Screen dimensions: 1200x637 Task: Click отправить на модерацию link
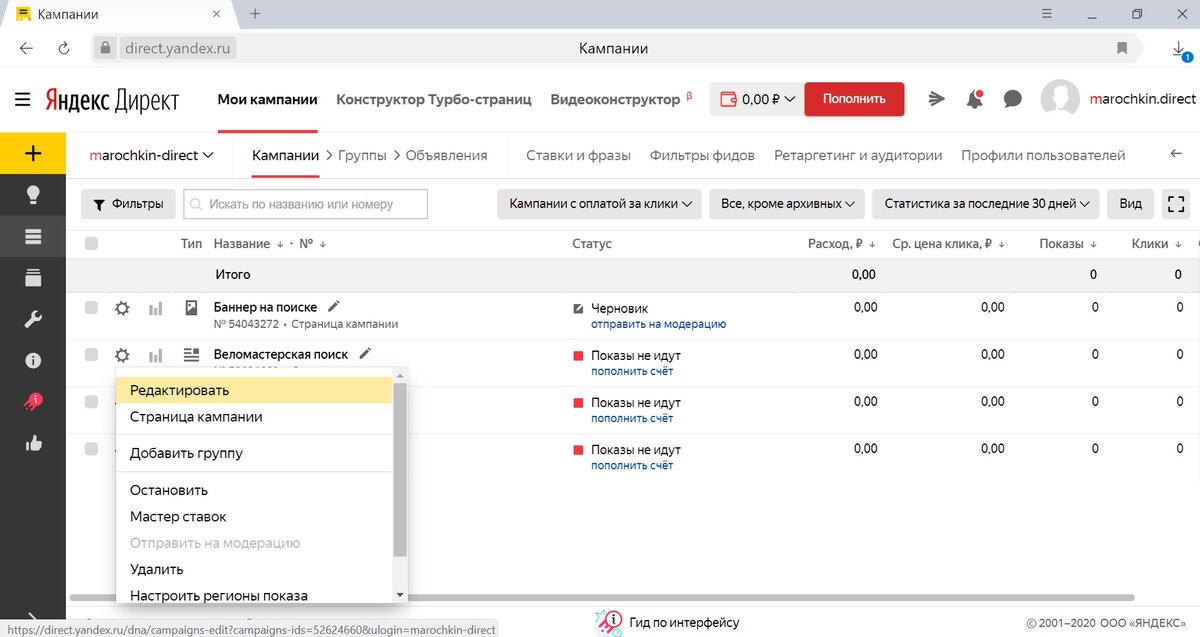[658, 324]
